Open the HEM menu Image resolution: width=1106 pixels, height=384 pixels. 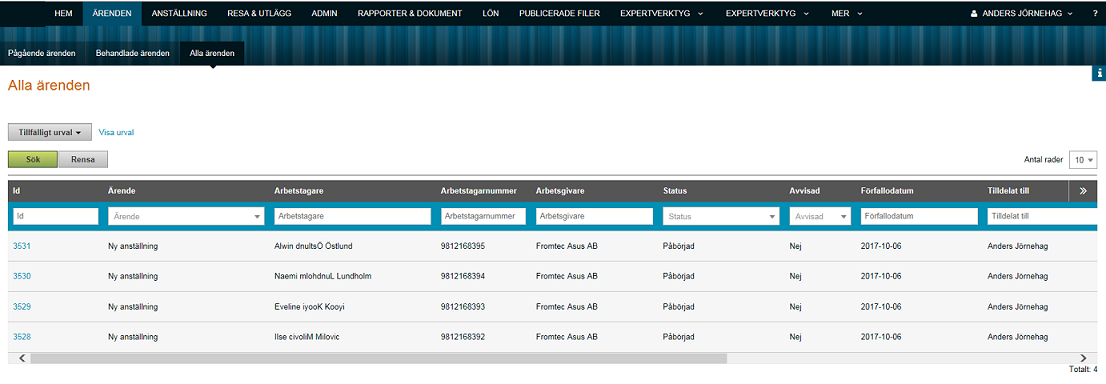point(63,13)
